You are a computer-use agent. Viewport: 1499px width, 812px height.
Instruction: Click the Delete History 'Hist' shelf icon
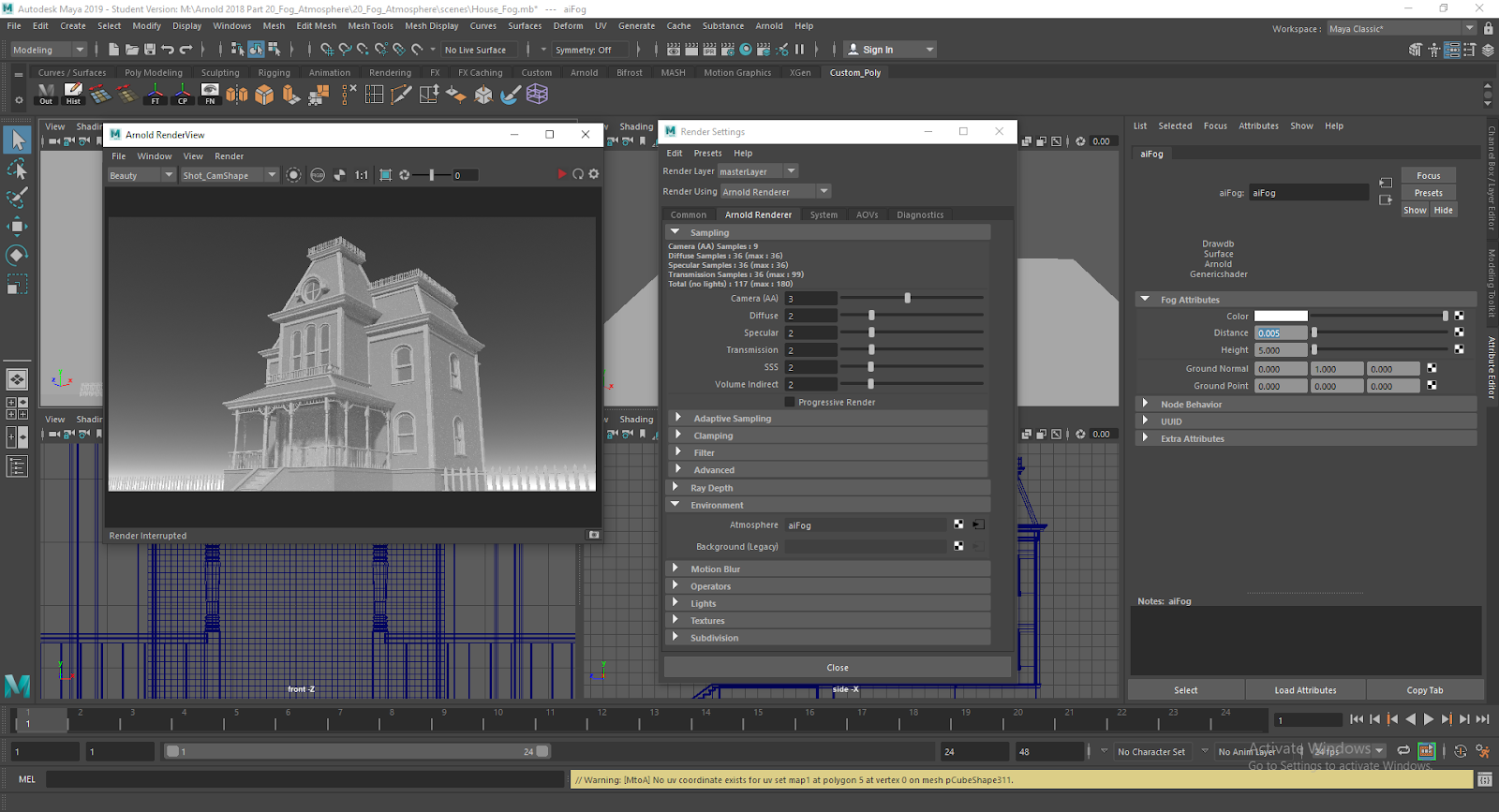click(73, 94)
